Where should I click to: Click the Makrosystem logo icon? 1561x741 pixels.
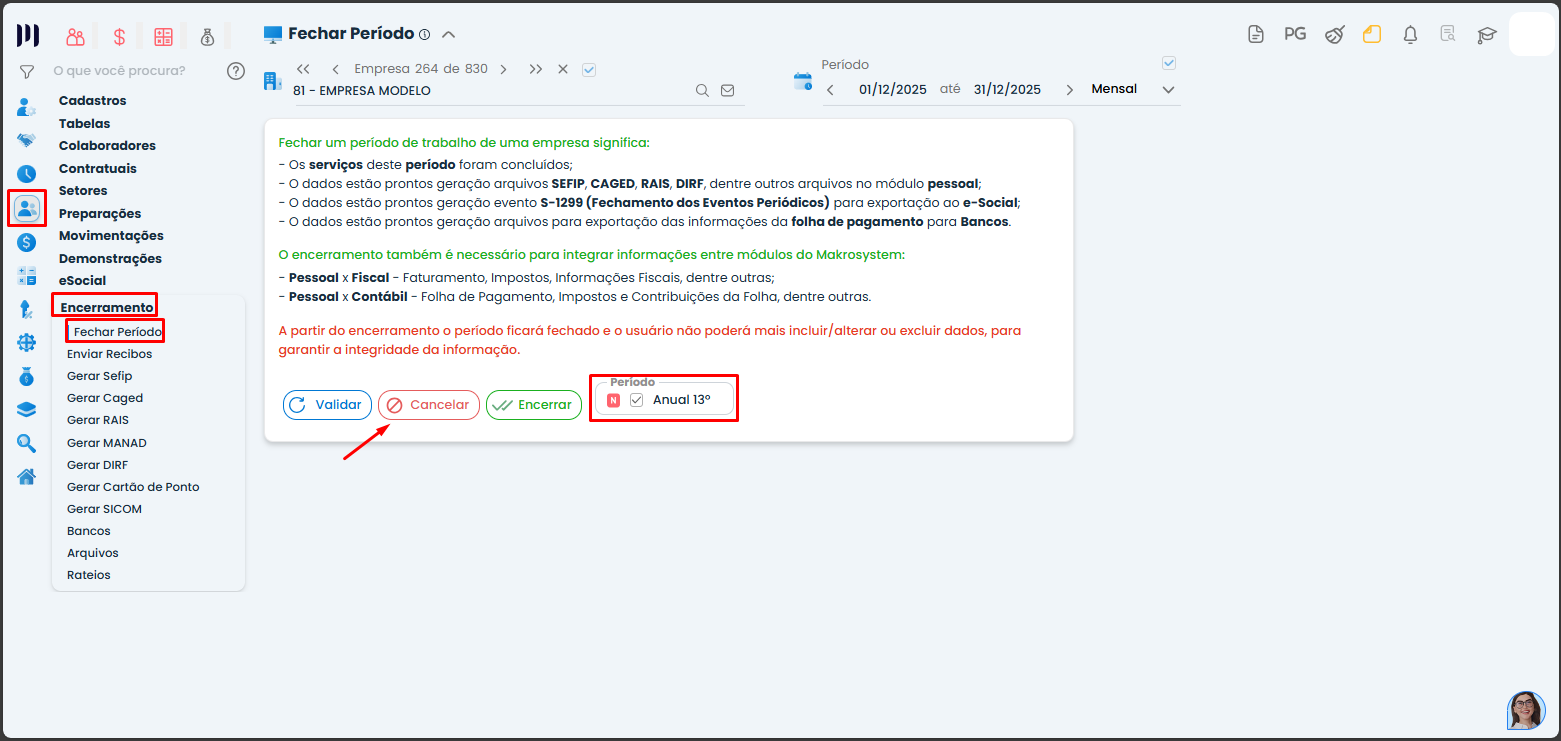point(28,36)
